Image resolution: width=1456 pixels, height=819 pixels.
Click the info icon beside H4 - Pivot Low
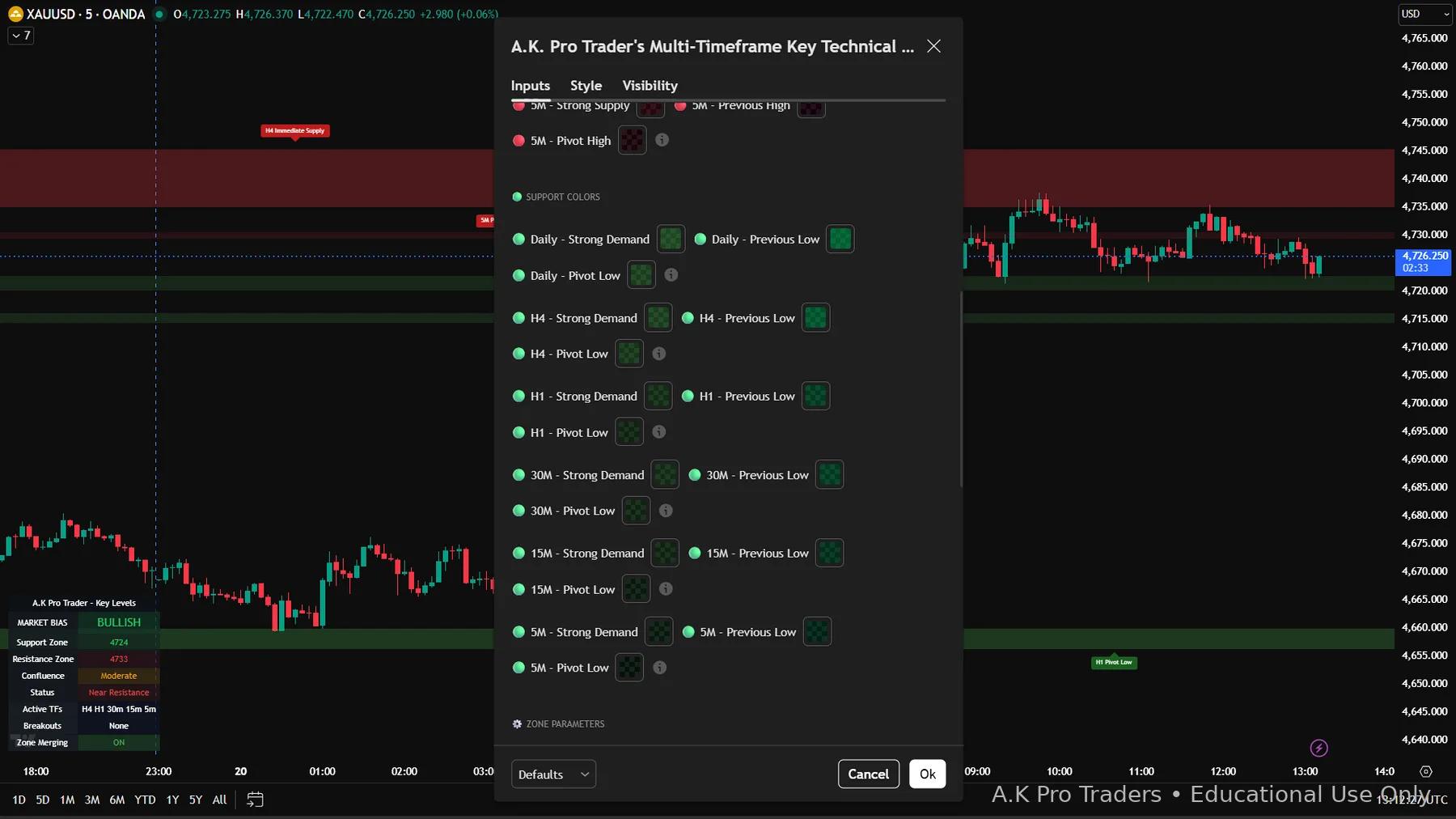click(658, 354)
